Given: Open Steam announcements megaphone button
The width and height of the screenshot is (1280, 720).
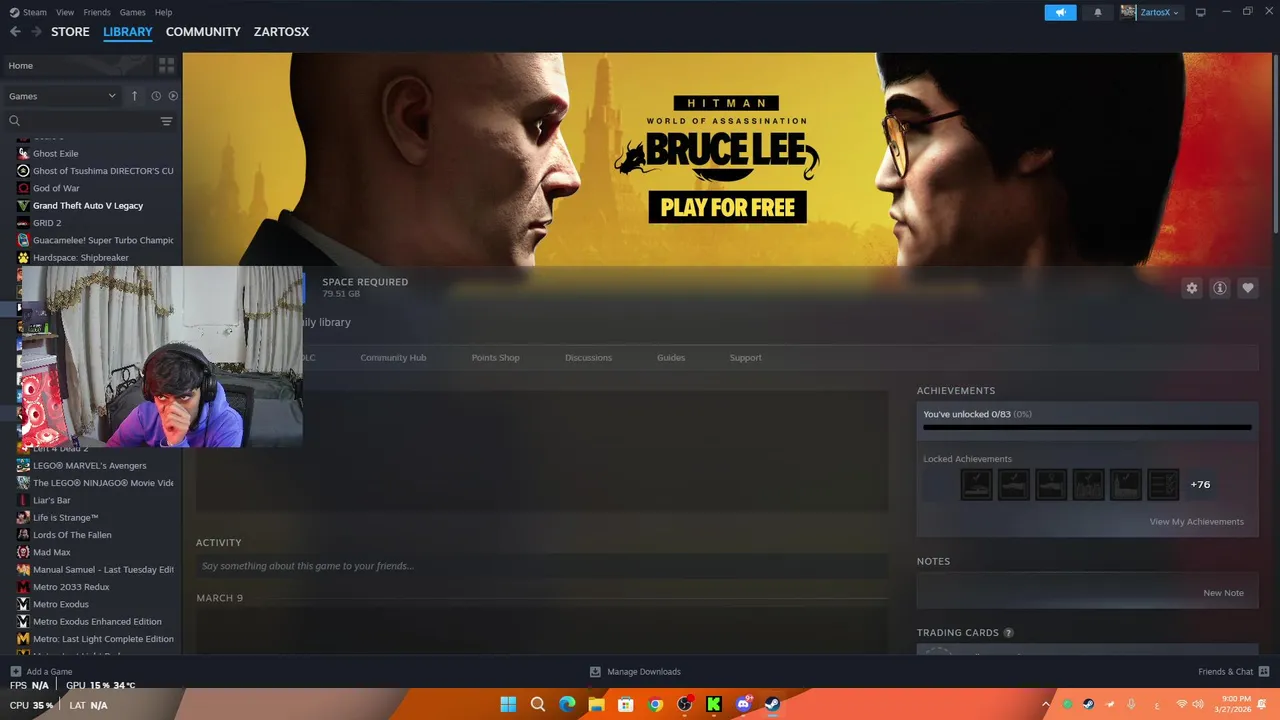Looking at the screenshot, I should click(x=1060, y=12).
